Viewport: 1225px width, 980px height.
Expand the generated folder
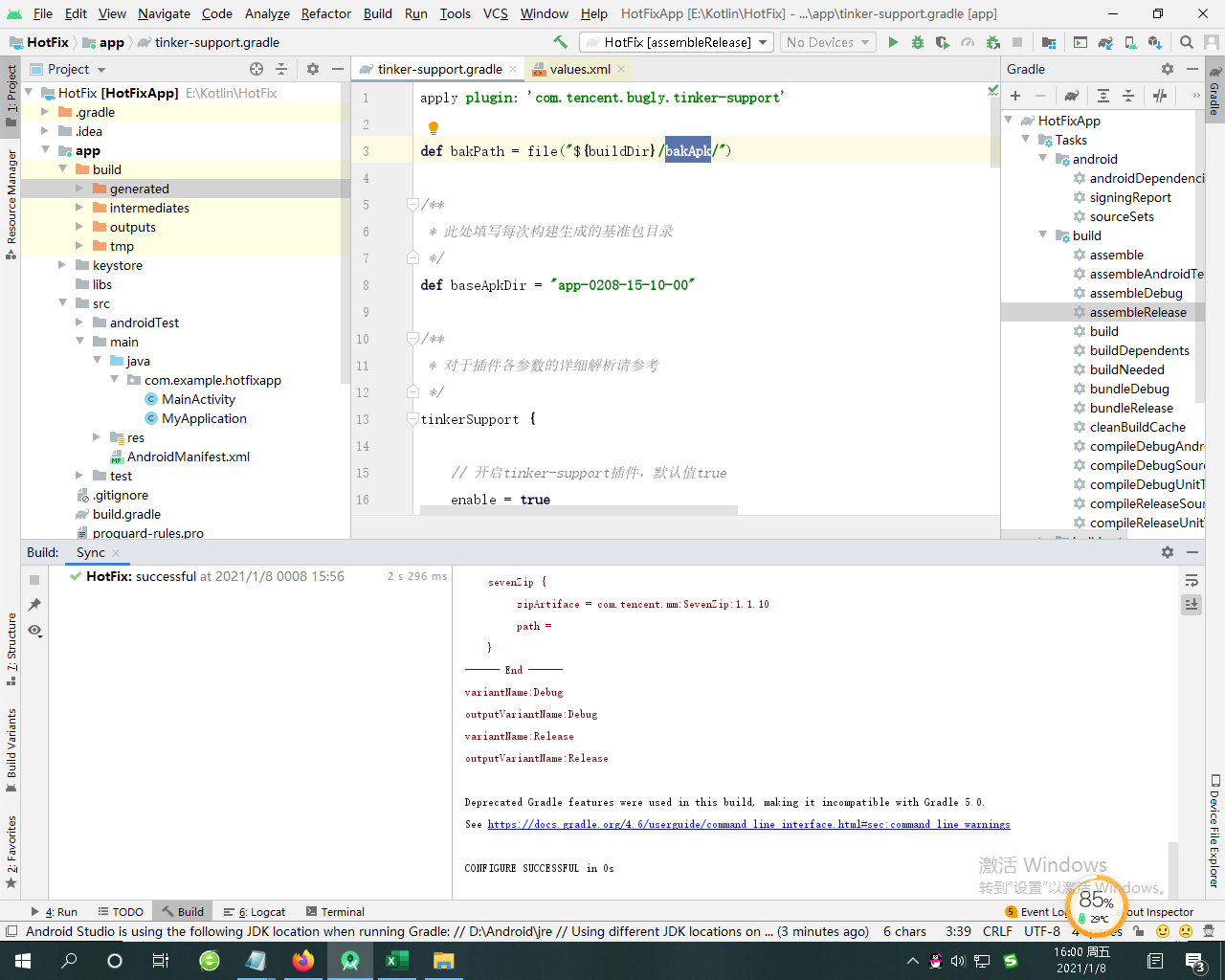point(79,189)
